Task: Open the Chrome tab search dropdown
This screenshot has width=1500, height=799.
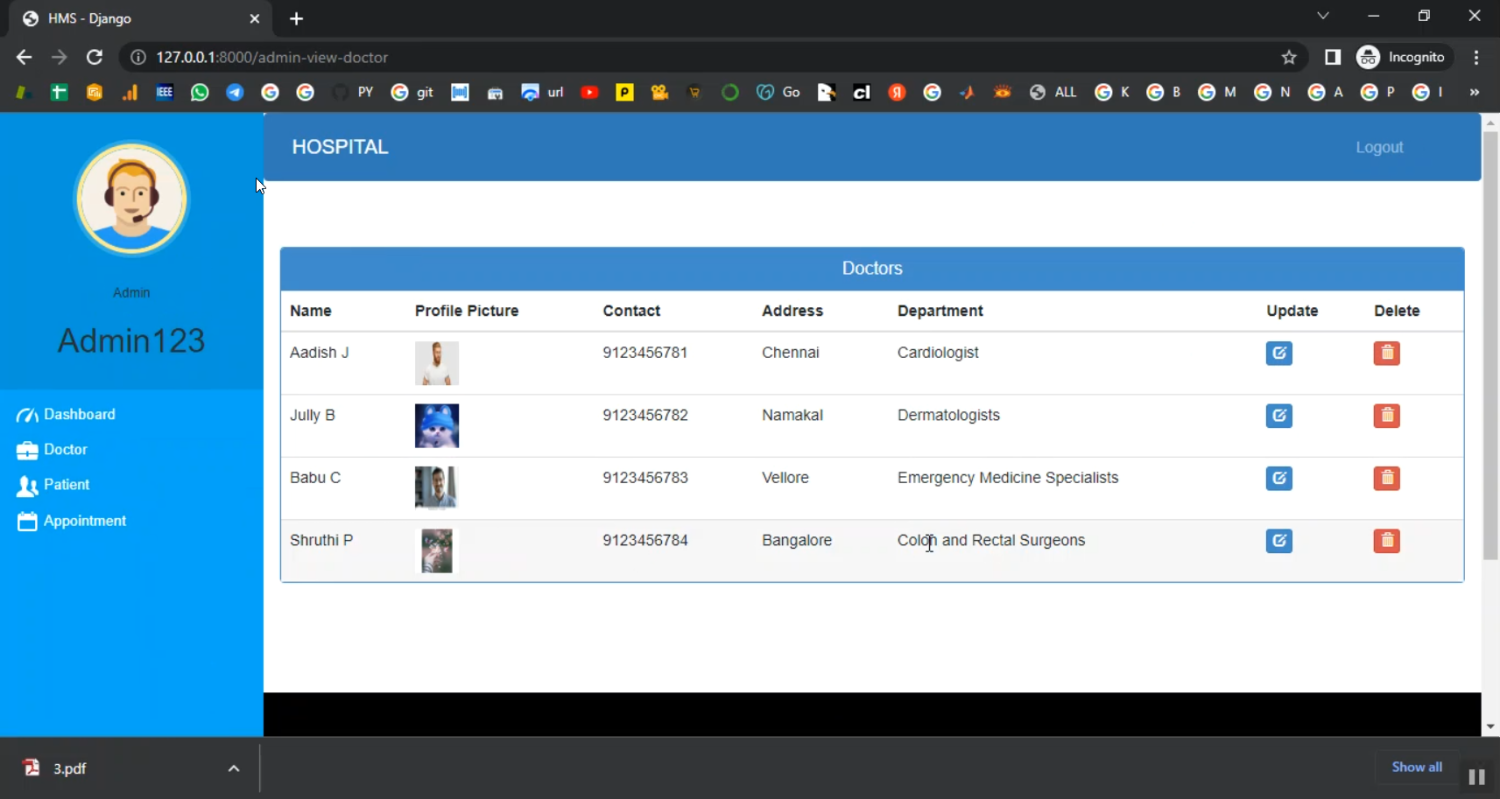Action: click(1323, 17)
